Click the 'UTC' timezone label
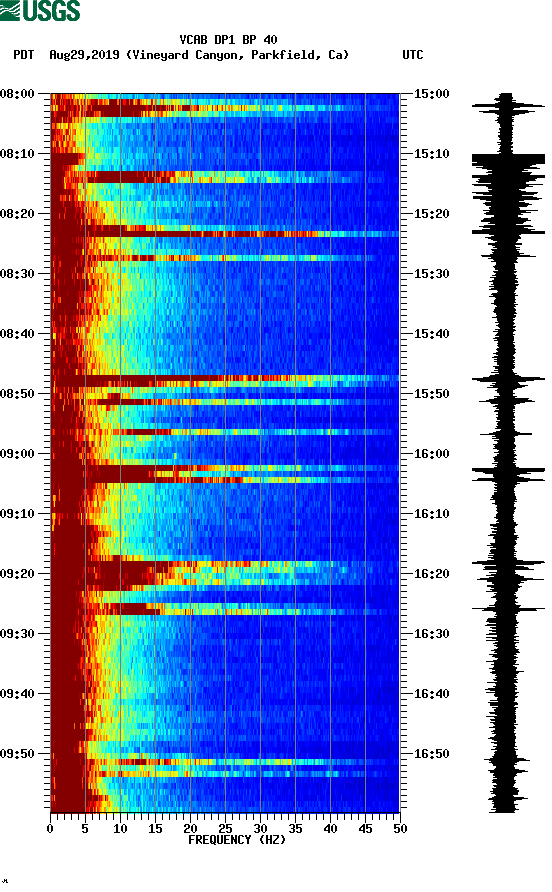This screenshot has height=892, width=552. pyautogui.click(x=413, y=55)
